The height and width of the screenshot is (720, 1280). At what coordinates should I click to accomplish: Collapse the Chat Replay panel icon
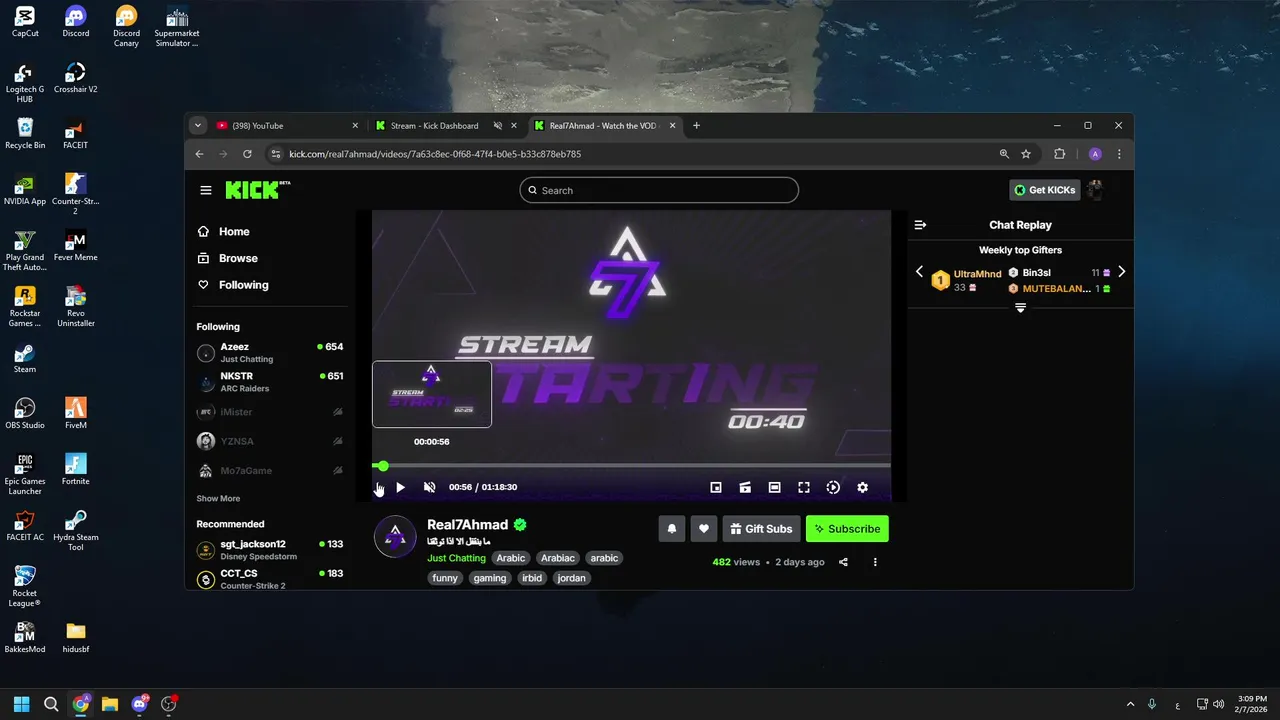click(920, 225)
